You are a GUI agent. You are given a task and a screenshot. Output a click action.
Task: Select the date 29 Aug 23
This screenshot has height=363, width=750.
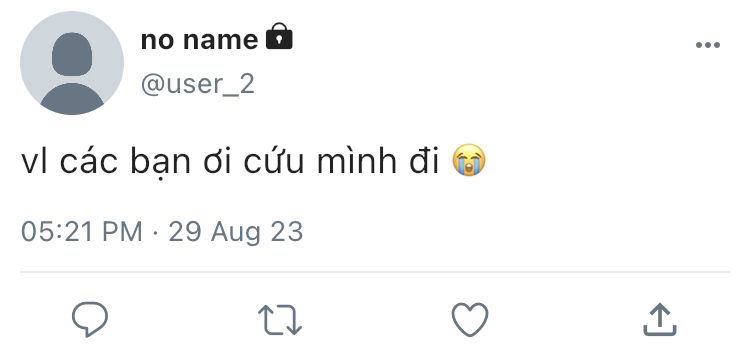236,231
